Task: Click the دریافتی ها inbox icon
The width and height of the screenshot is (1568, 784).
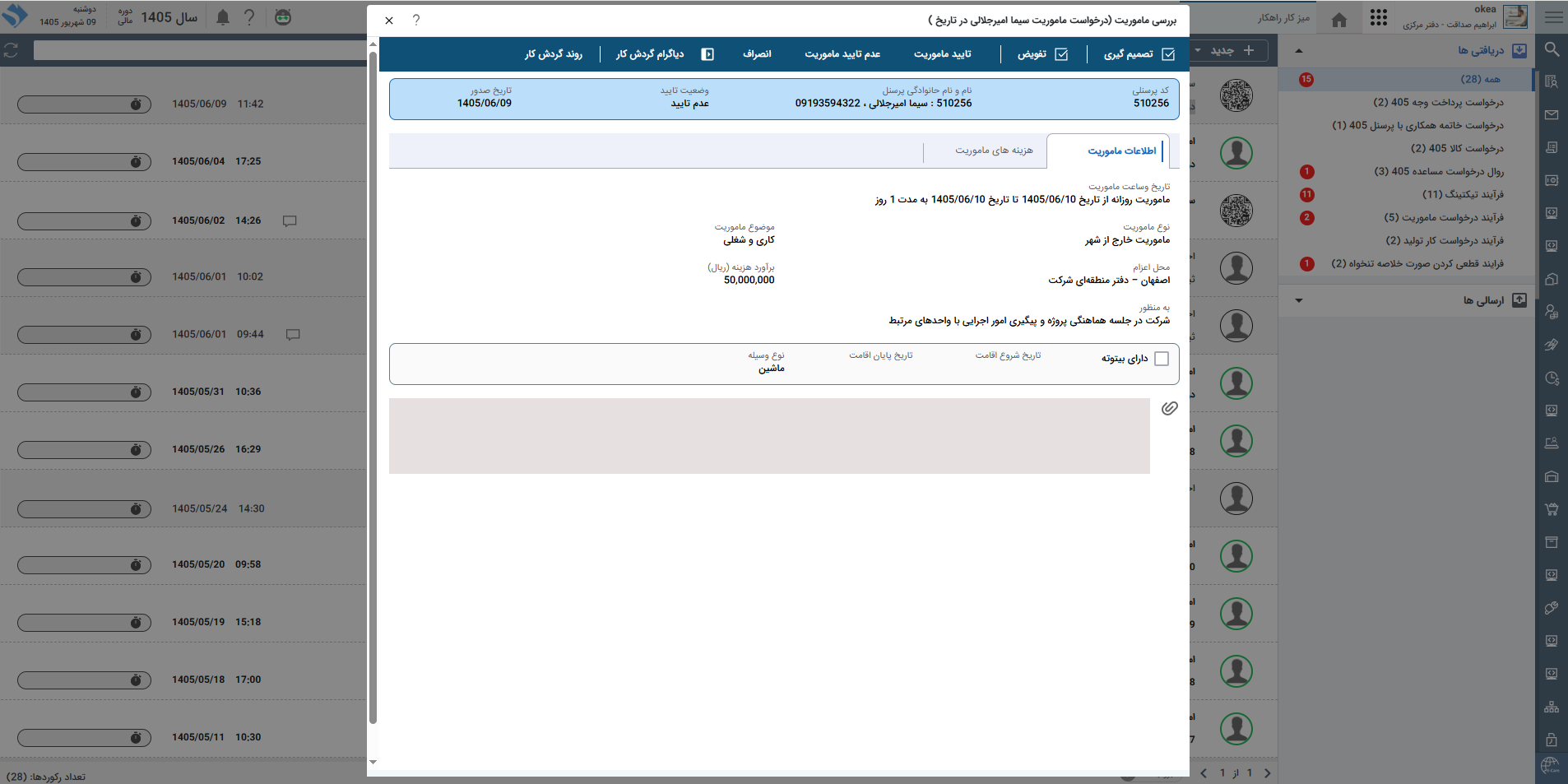Action: click(1519, 50)
